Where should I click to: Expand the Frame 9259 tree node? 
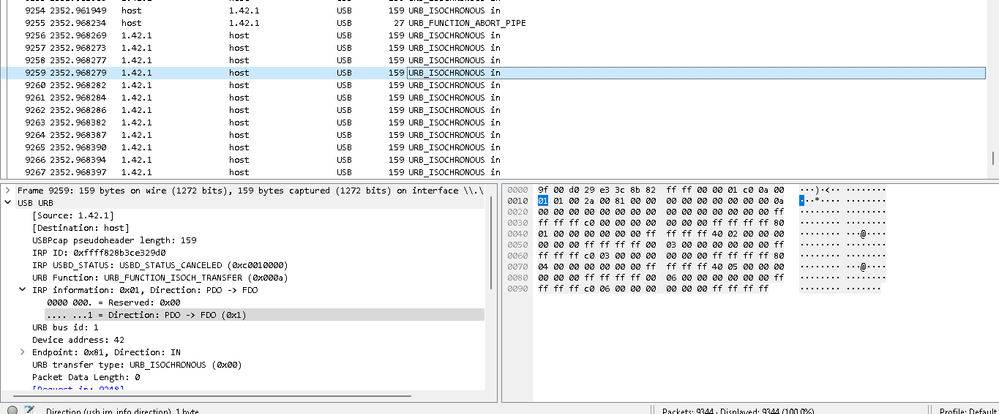click(8, 190)
